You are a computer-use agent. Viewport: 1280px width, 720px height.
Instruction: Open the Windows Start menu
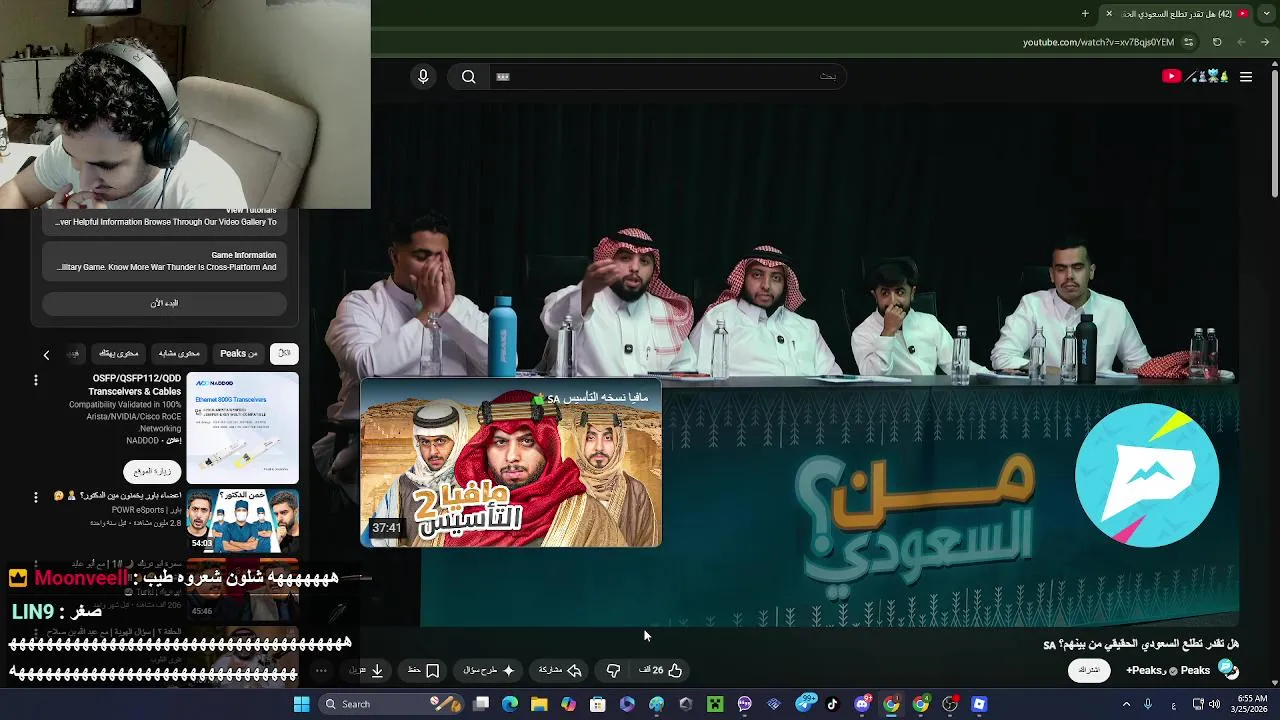pyautogui.click(x=301, y=704)
